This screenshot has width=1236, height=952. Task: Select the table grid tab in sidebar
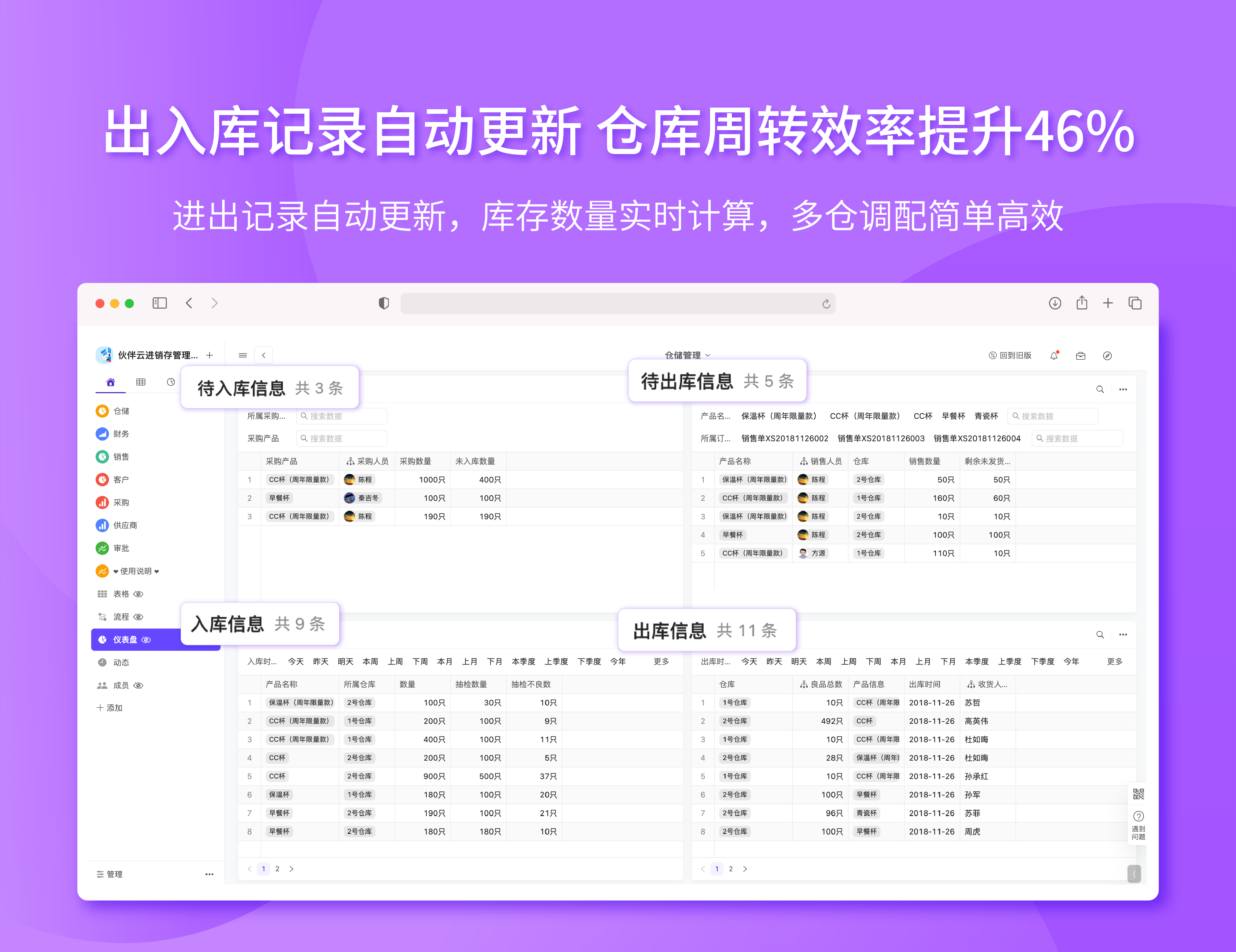click(141, 383)
